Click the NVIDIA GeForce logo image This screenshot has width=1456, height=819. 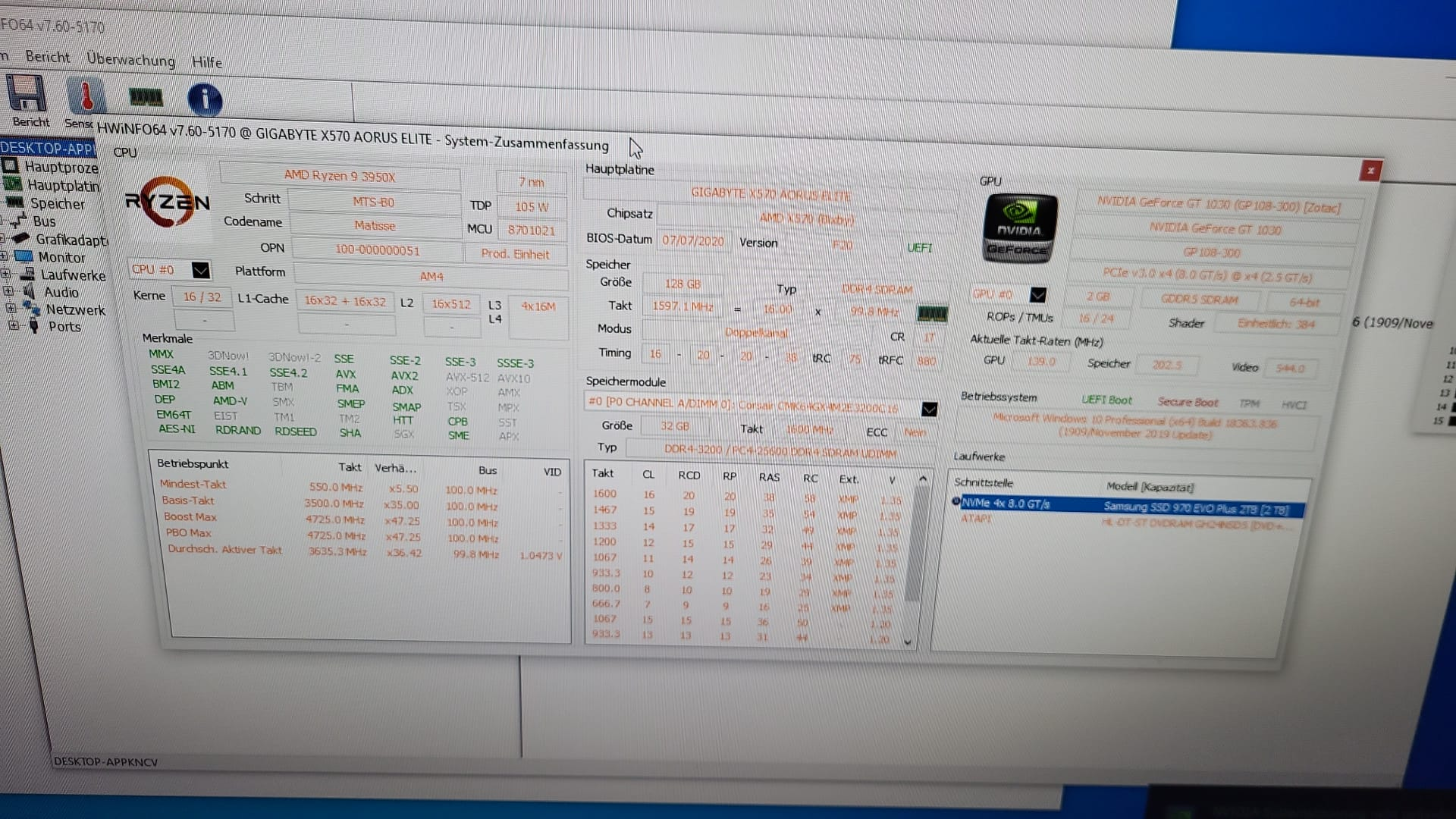(x=1019, y=228)
